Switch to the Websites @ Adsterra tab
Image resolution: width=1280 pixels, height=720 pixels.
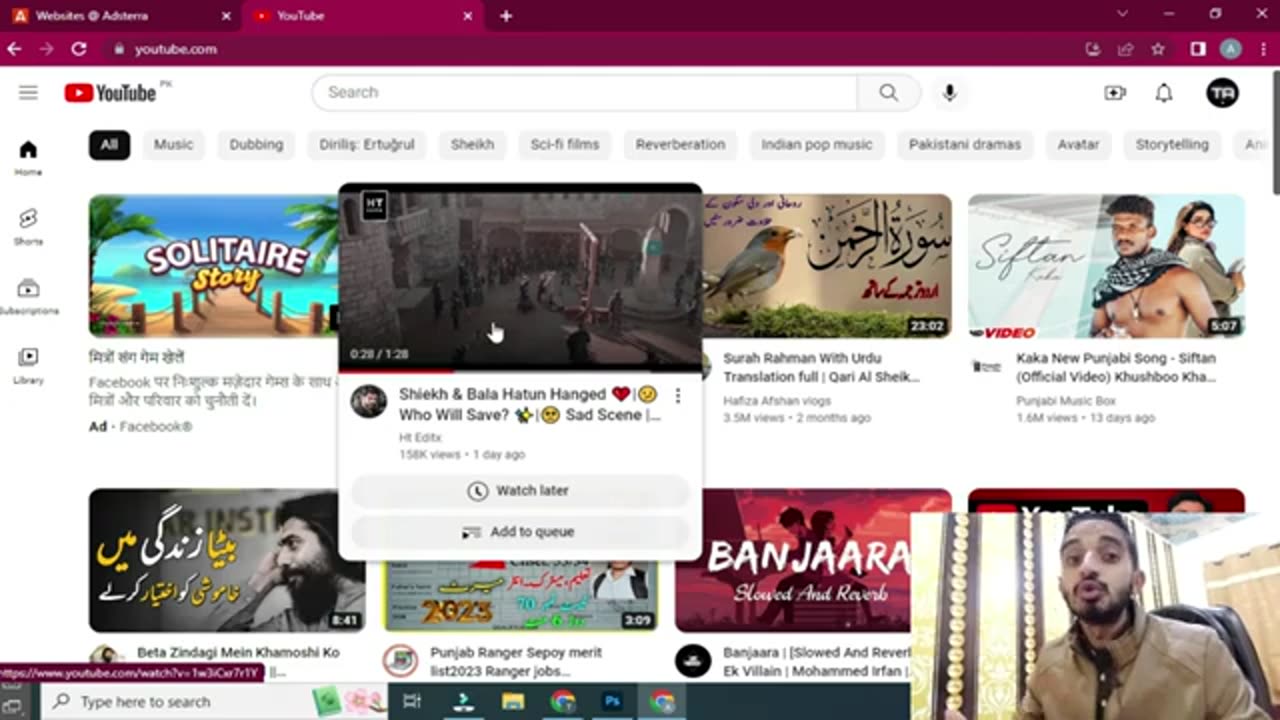click(120, 16)
